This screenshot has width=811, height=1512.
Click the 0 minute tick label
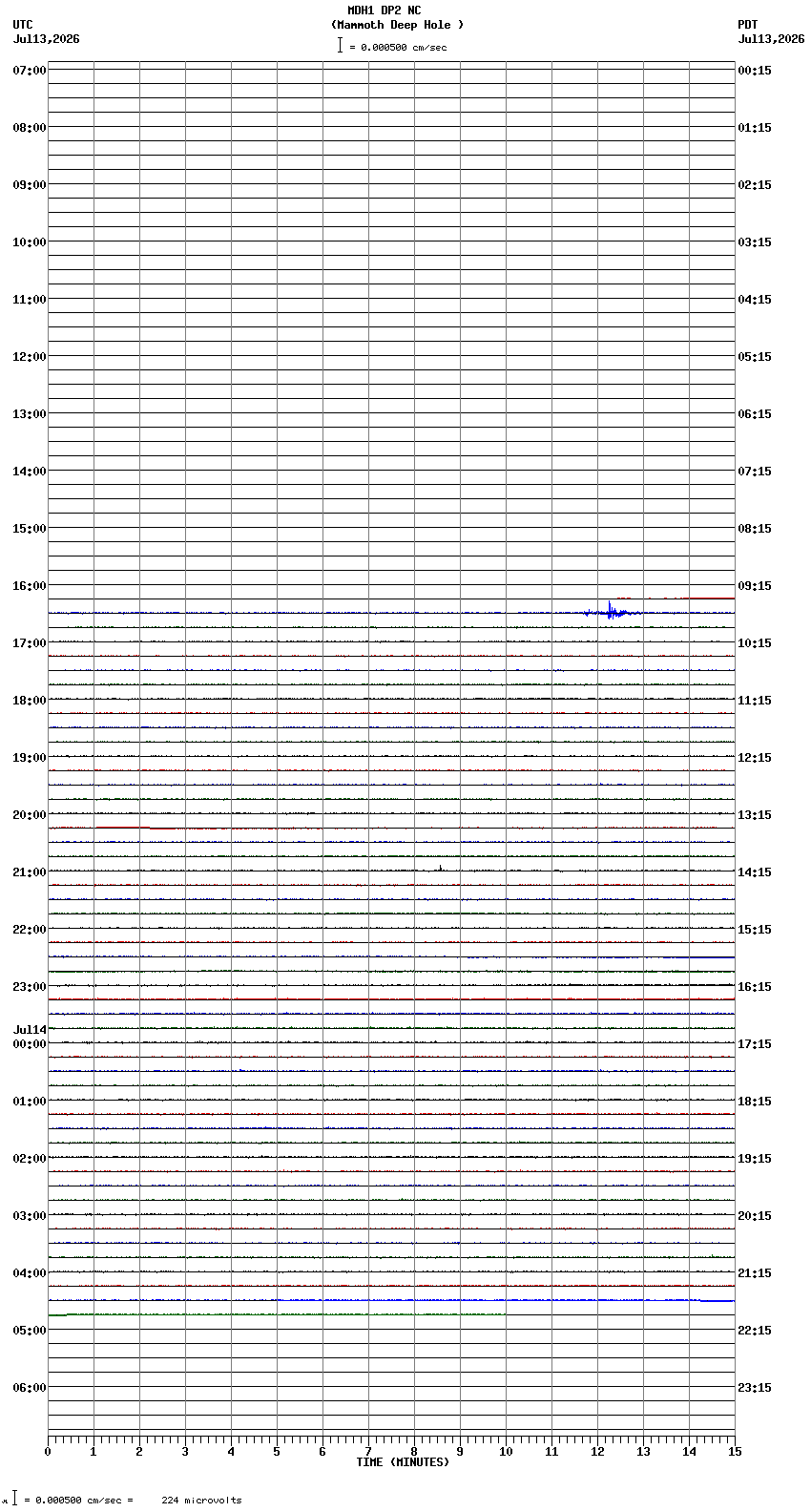click(48, 1452)
